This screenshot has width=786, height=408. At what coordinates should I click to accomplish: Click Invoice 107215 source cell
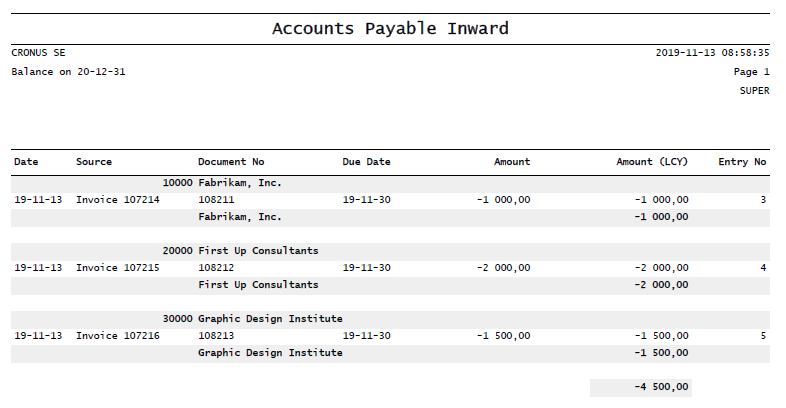(x=118, y=268)
